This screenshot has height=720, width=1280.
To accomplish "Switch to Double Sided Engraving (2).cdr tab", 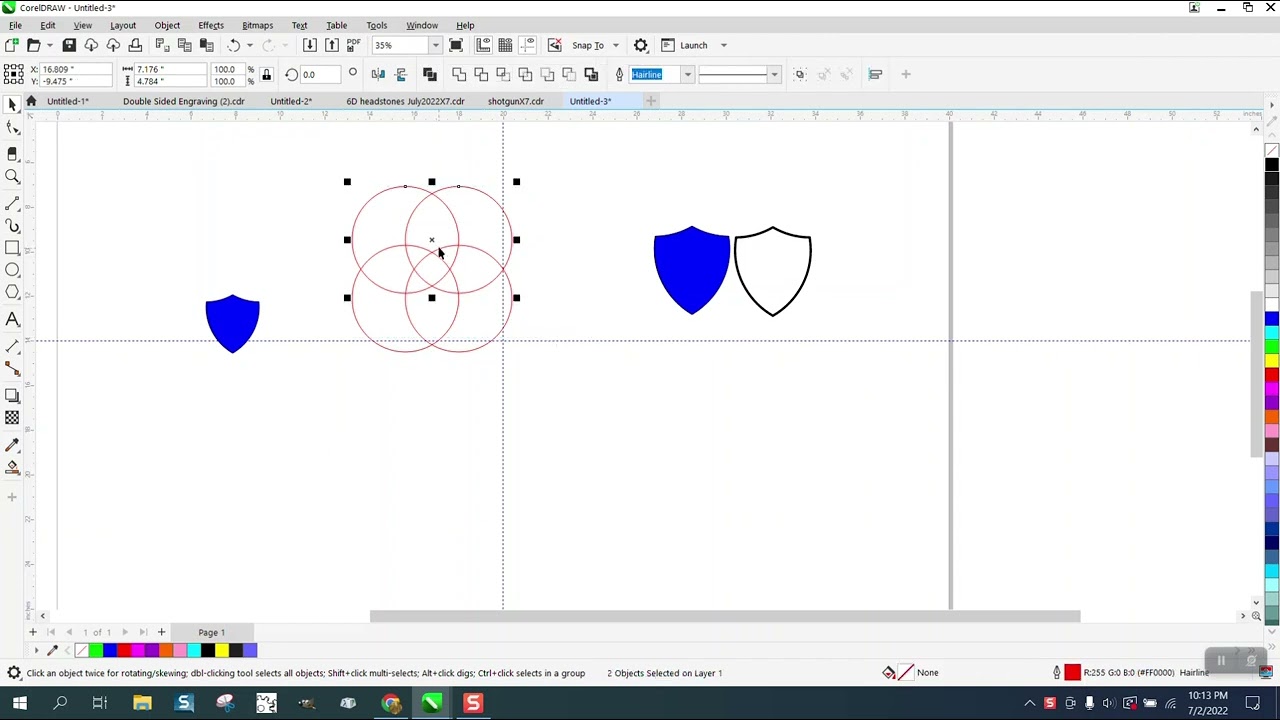I will tap(184, 101).
